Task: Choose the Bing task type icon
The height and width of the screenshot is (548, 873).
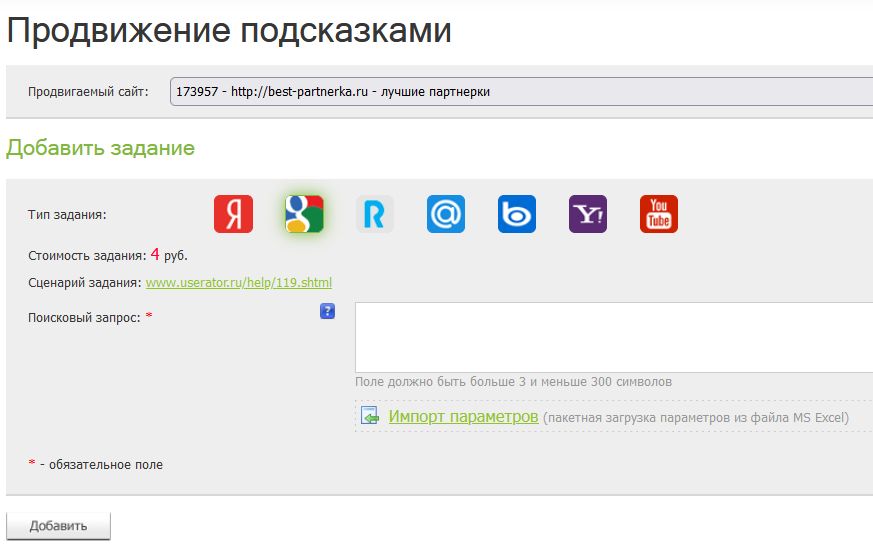Action: [x=517, y=214]
